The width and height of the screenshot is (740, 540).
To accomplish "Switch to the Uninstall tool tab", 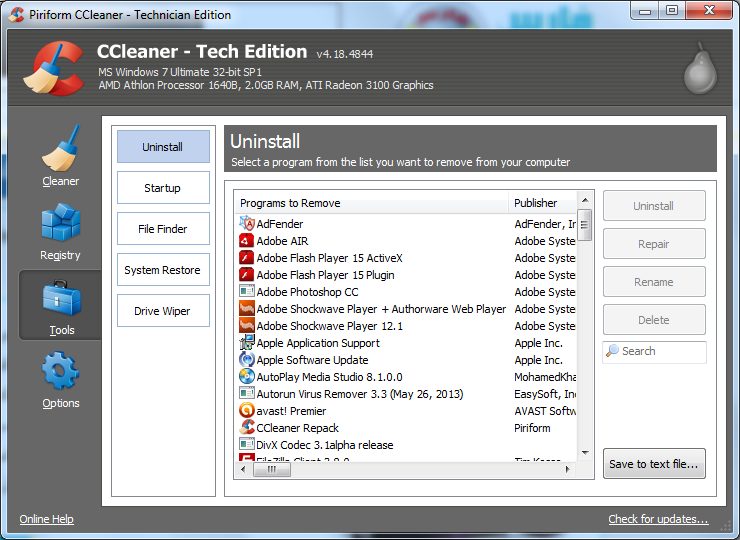I will click(163, 147).
